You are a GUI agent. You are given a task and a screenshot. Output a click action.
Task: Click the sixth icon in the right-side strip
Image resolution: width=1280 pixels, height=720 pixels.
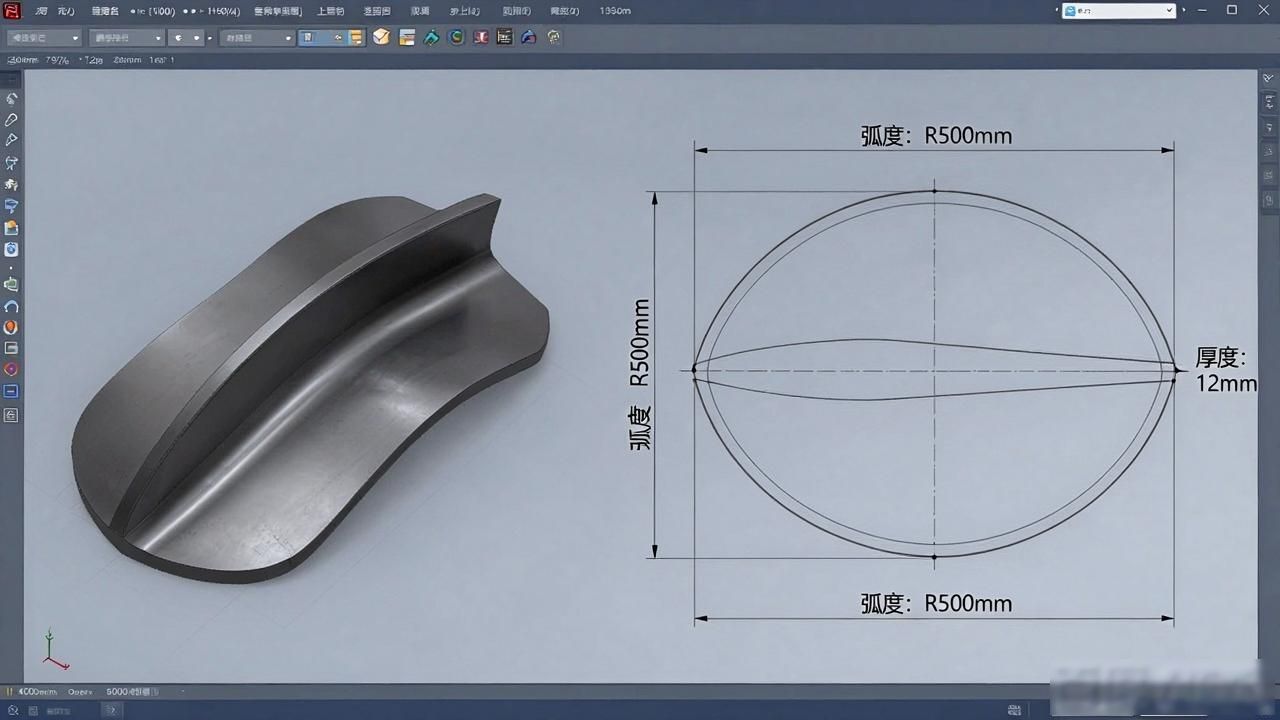[x=1270, y=199]
